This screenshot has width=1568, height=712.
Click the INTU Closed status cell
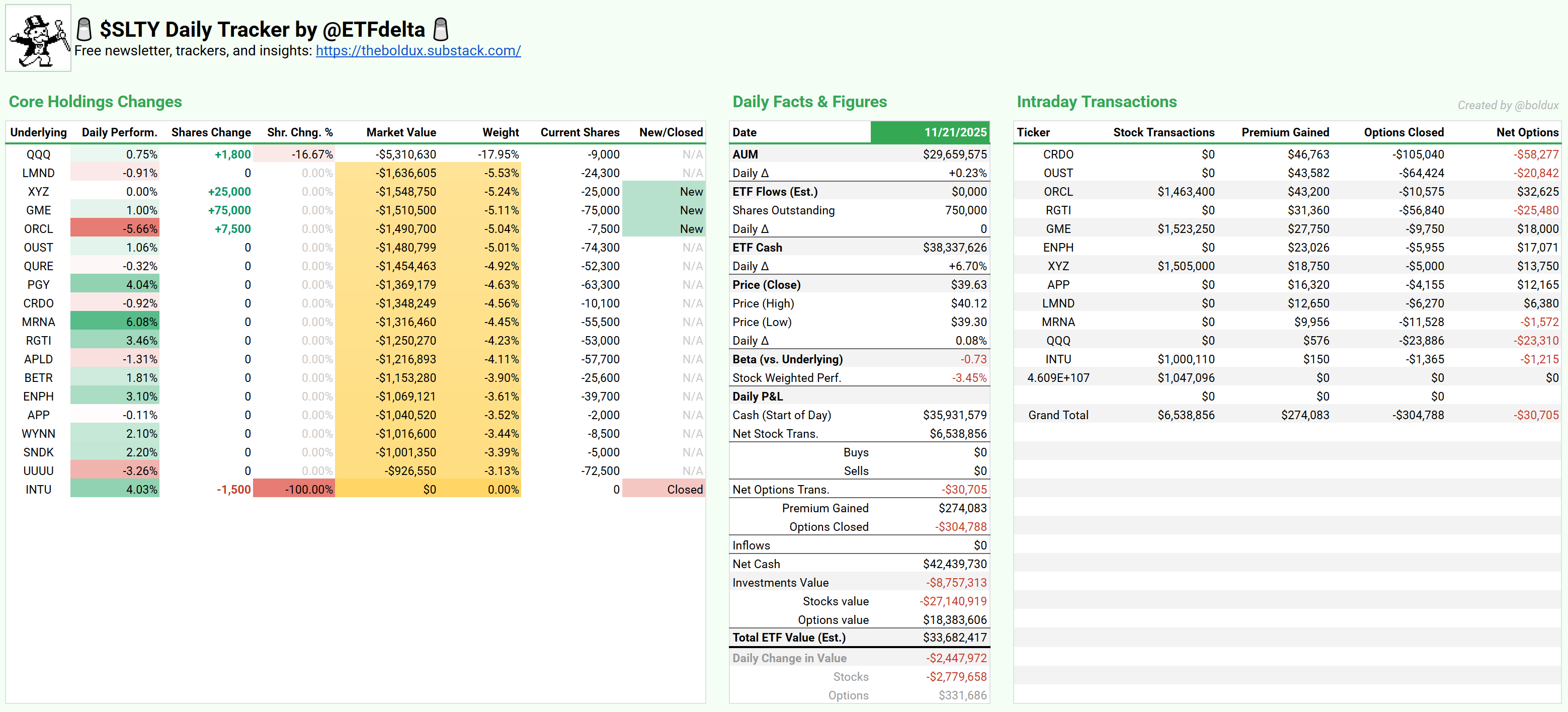664,490
